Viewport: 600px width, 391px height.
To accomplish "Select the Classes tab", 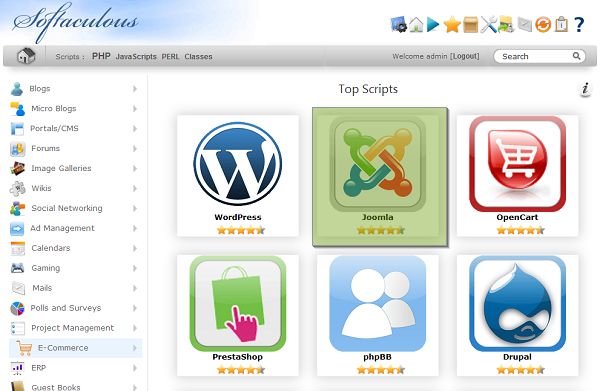I will coord(198,57).
